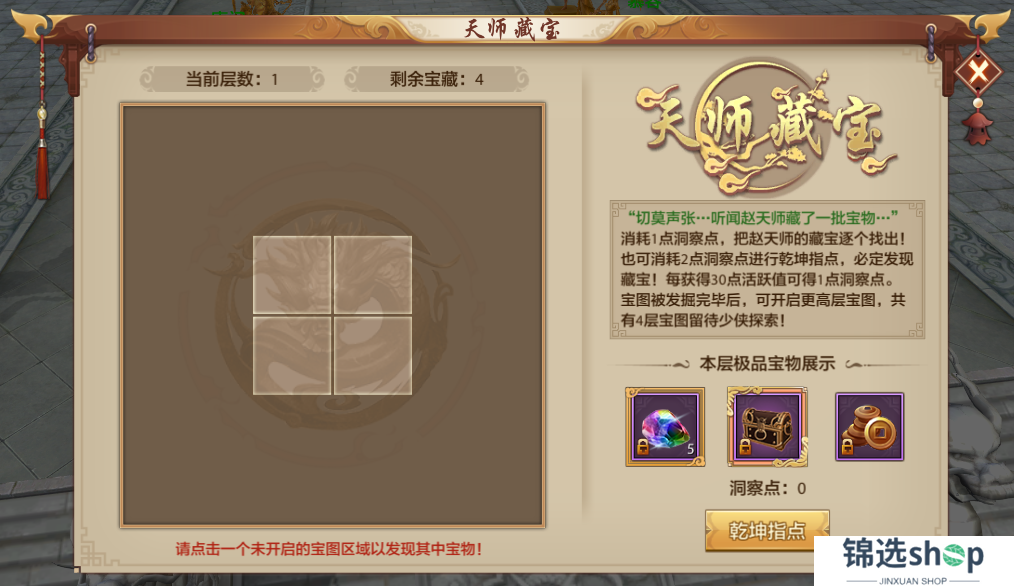This screenshot has width=1014, height=586.
Task: Click the 本层极品宝物展示 header
Action: (x=767, y=364)
